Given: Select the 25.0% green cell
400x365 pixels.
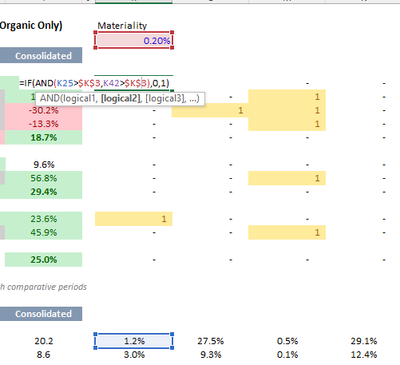Looking at the screenshot, I should (x=44, y=260).
